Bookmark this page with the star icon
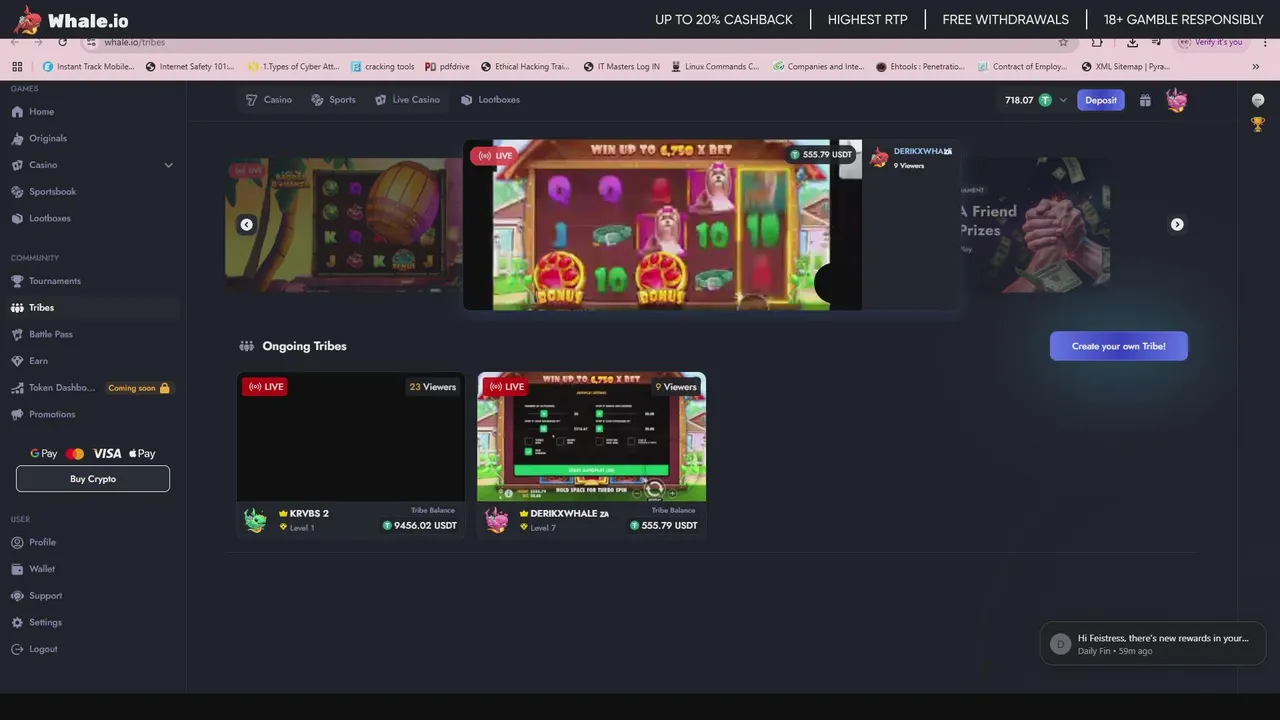 click(1063, 42)
